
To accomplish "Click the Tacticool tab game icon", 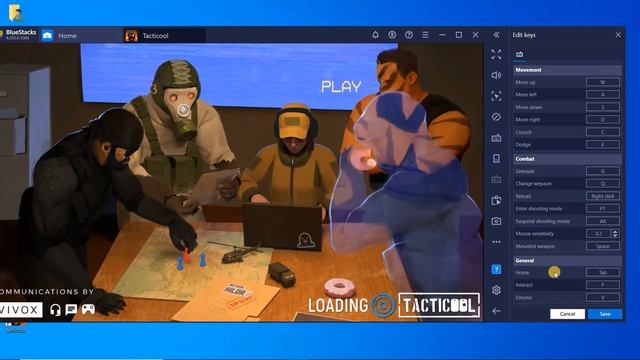I will (131, 36).
